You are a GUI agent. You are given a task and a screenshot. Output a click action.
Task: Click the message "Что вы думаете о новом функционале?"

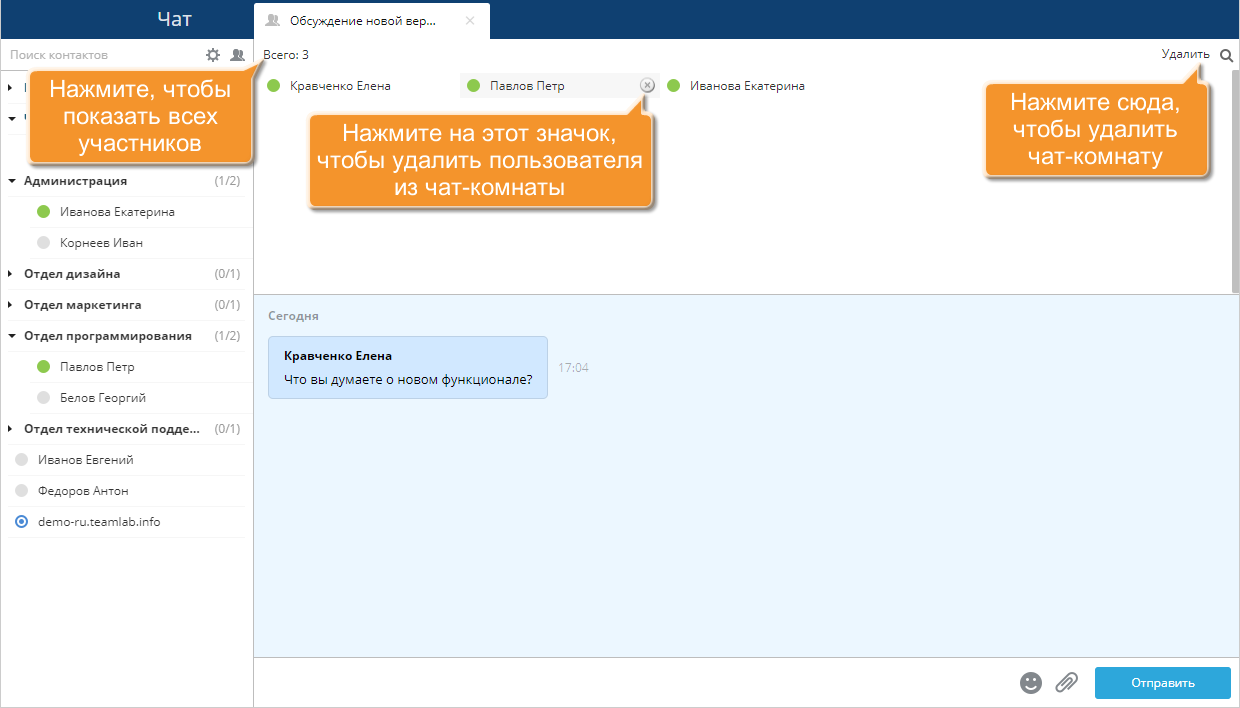point(408,379)
